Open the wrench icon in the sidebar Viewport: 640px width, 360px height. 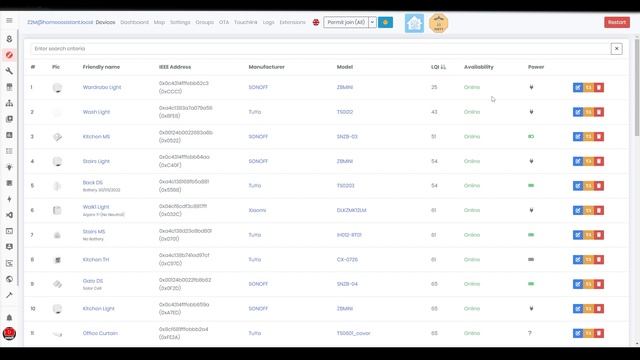[x=9, y=71]
